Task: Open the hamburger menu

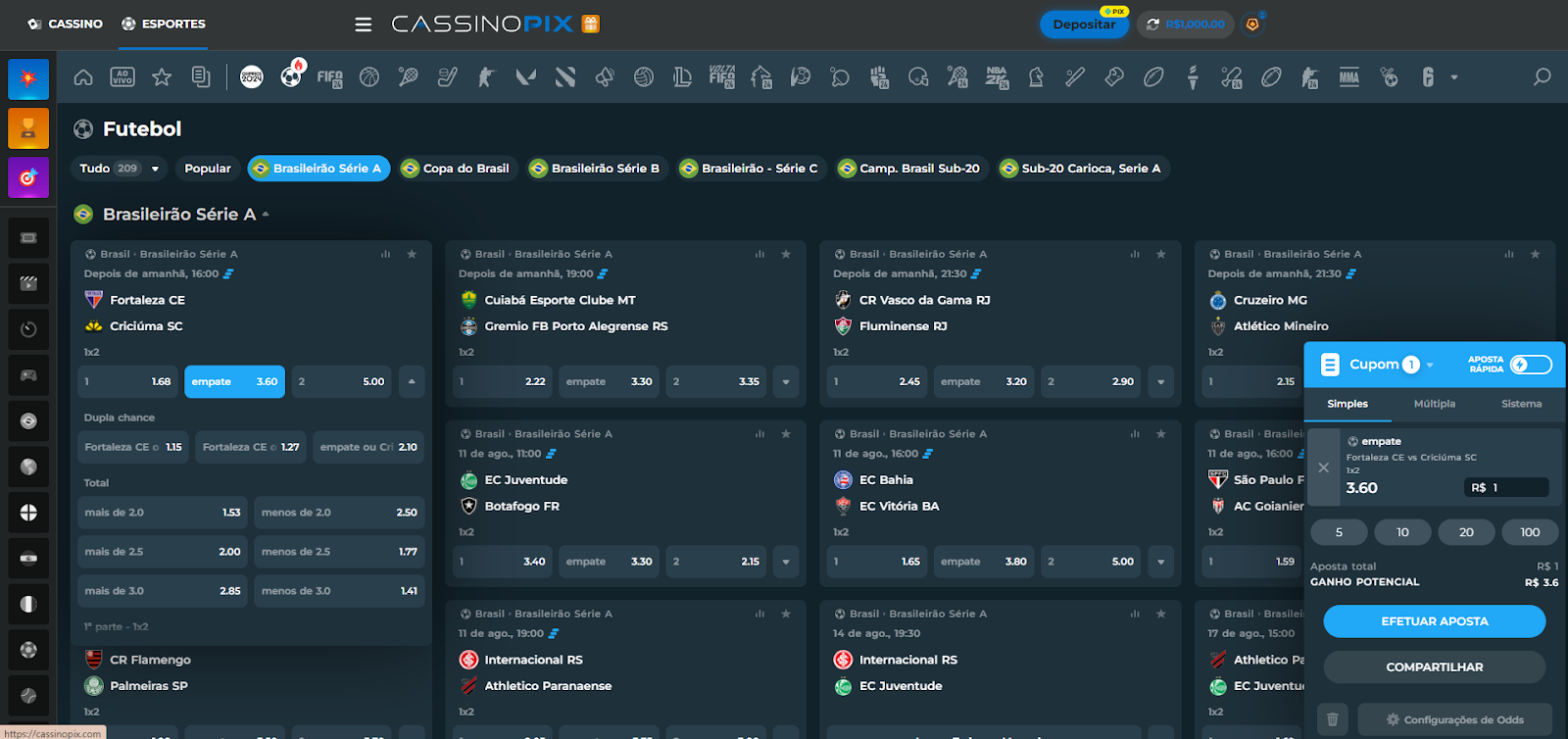Action: (364, 25)
